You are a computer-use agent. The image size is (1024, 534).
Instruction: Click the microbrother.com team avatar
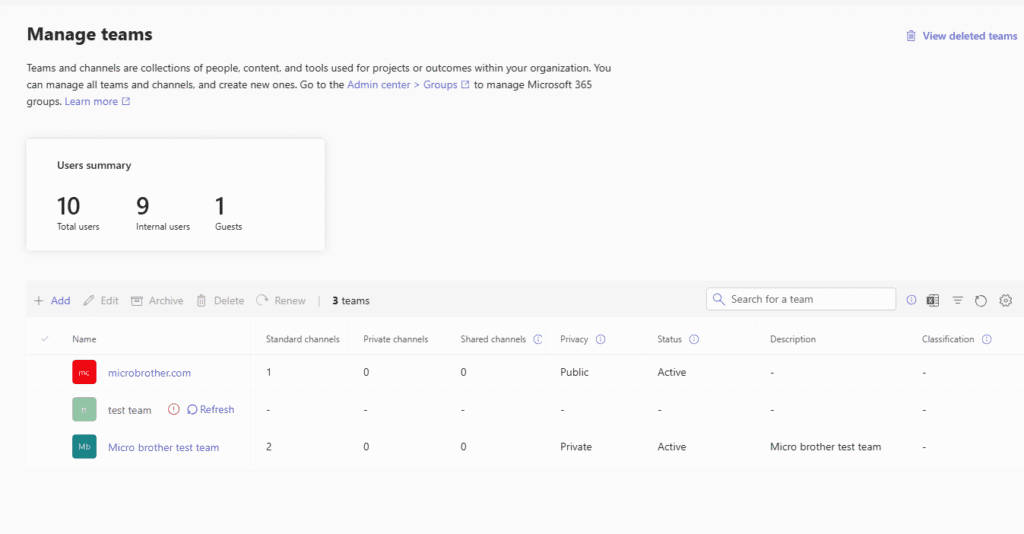[84, 373]
